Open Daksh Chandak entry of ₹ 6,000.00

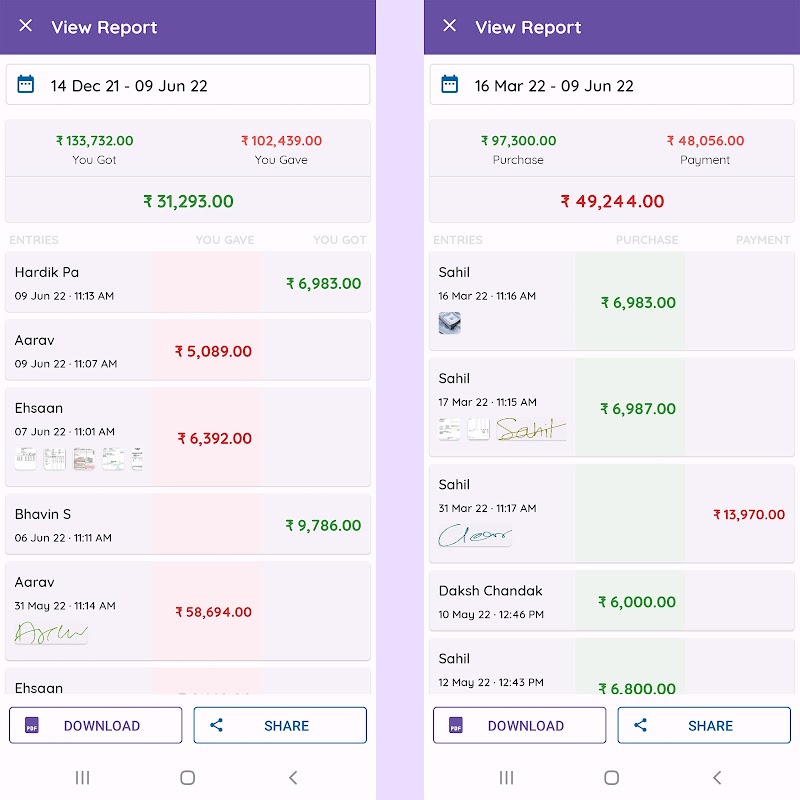(612, 601)
